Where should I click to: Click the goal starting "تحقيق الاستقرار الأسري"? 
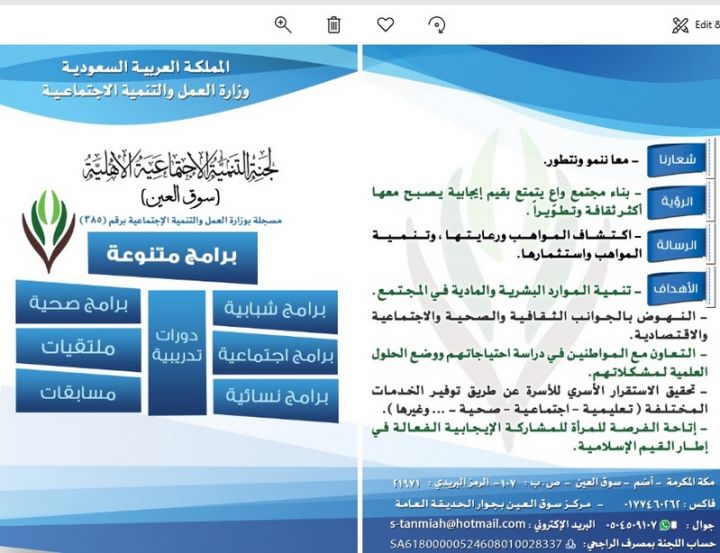tap(540, 399)
